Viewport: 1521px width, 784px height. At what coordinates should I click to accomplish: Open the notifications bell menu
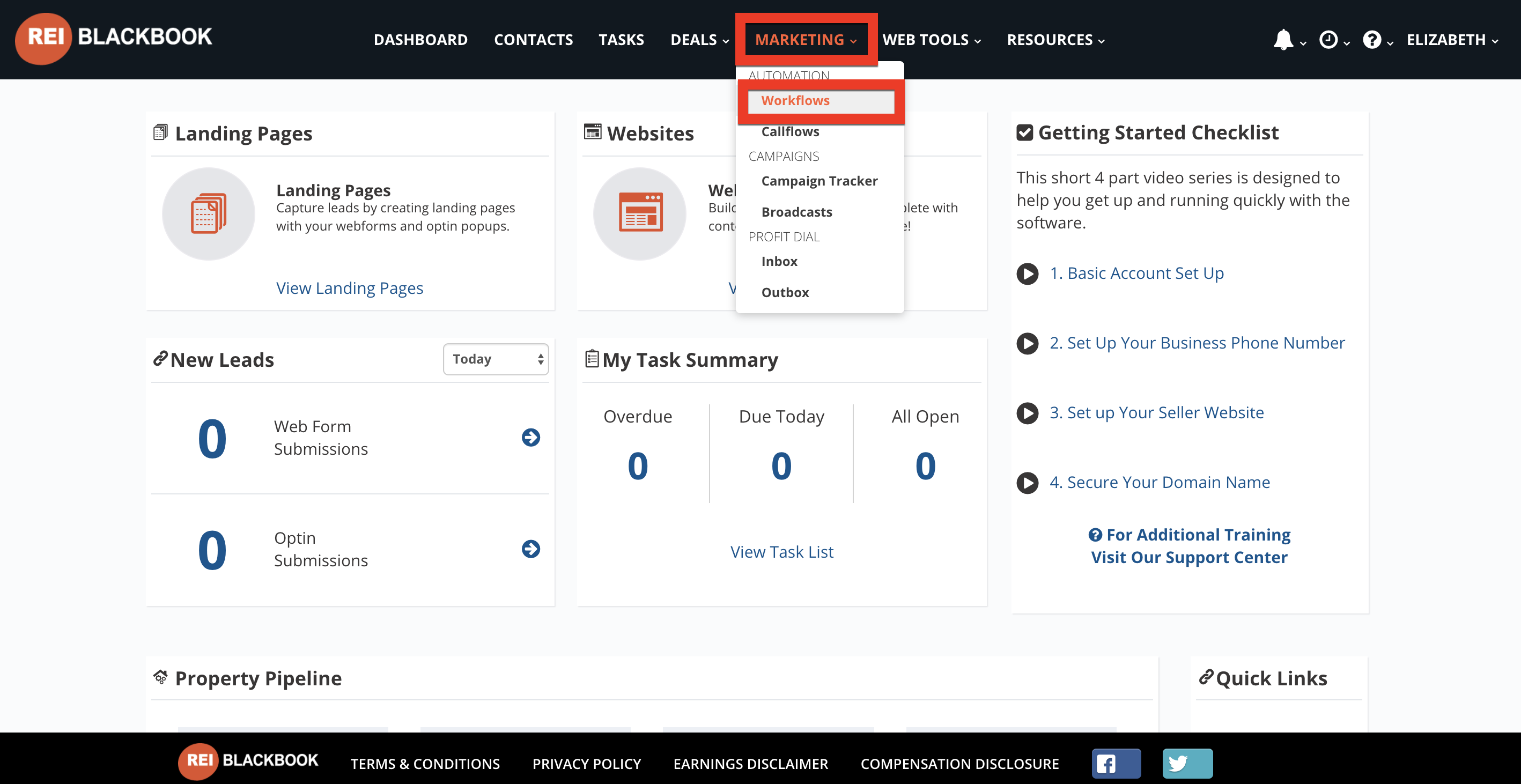click(x=1289, y=40)
